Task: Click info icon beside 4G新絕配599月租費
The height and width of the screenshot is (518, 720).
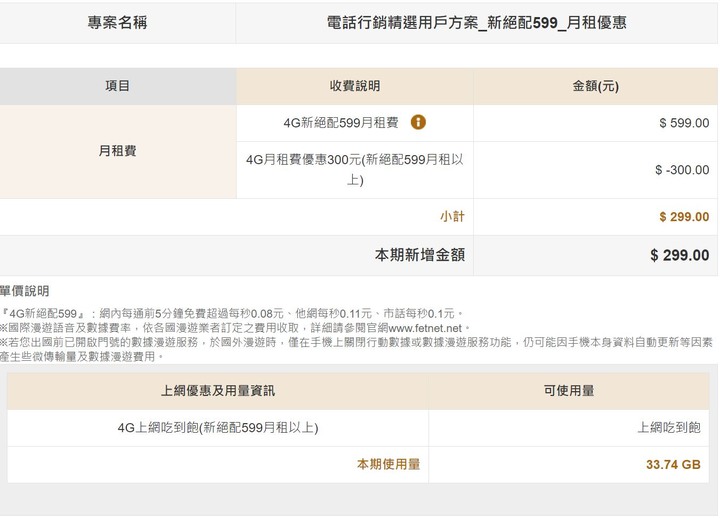Action: tap(418, 122)
